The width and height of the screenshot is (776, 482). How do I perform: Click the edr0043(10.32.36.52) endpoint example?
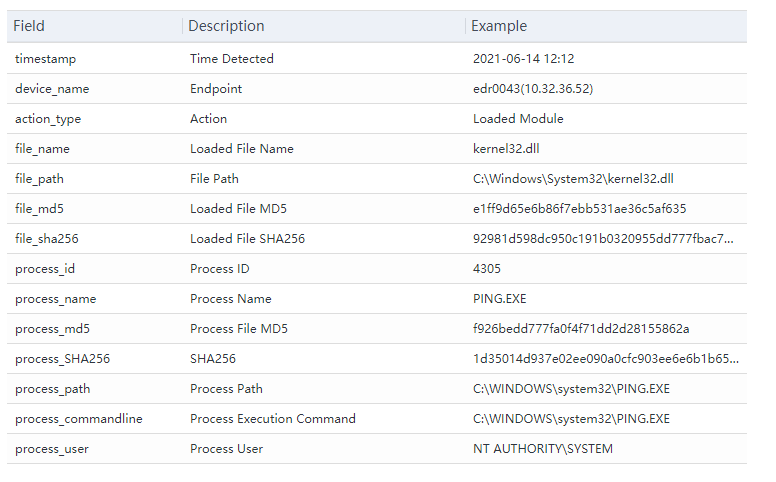533,89
